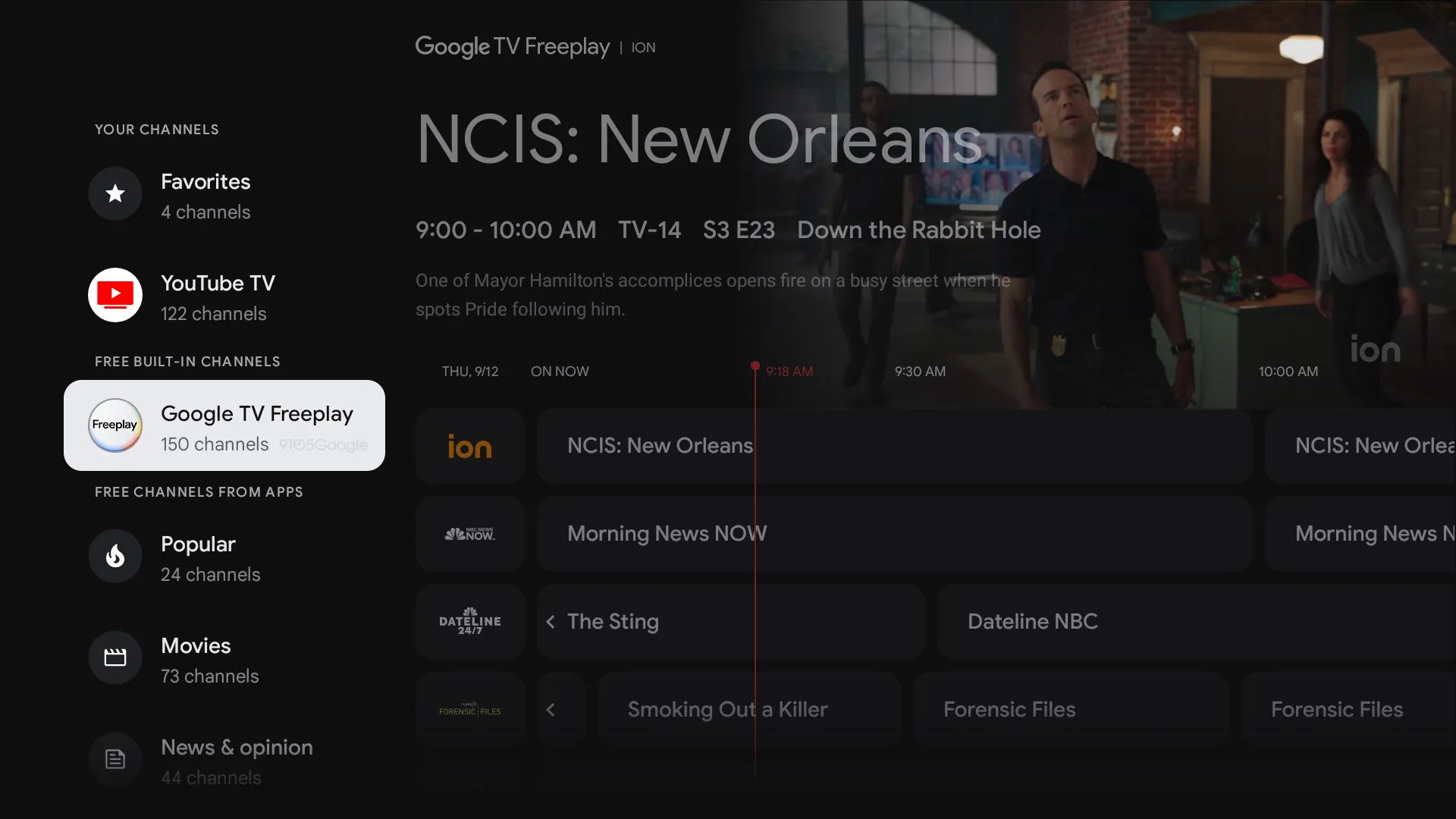The height and width of the screenshot is (819, 1456).
Task: Drag the 9:18 AM timeline marker
Action: click(x=755, y=370)
